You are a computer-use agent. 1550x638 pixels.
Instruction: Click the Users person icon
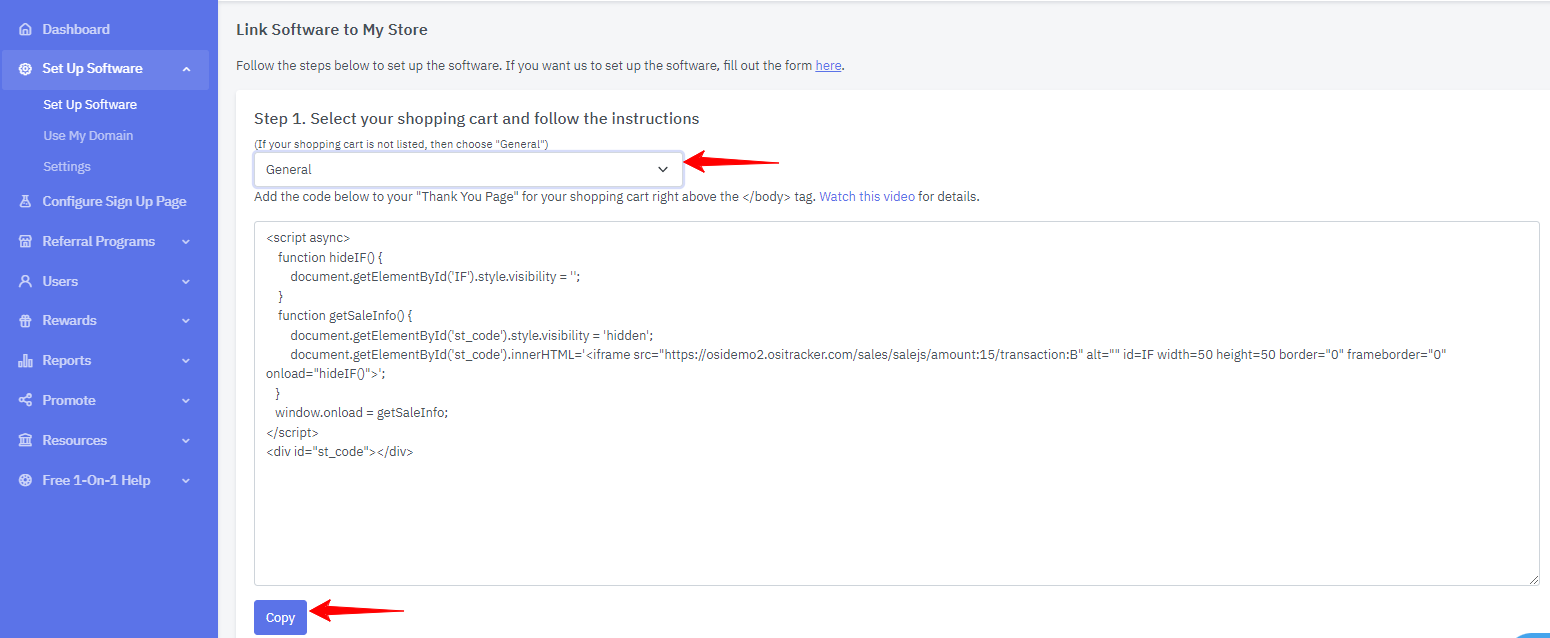click(25, 282)
